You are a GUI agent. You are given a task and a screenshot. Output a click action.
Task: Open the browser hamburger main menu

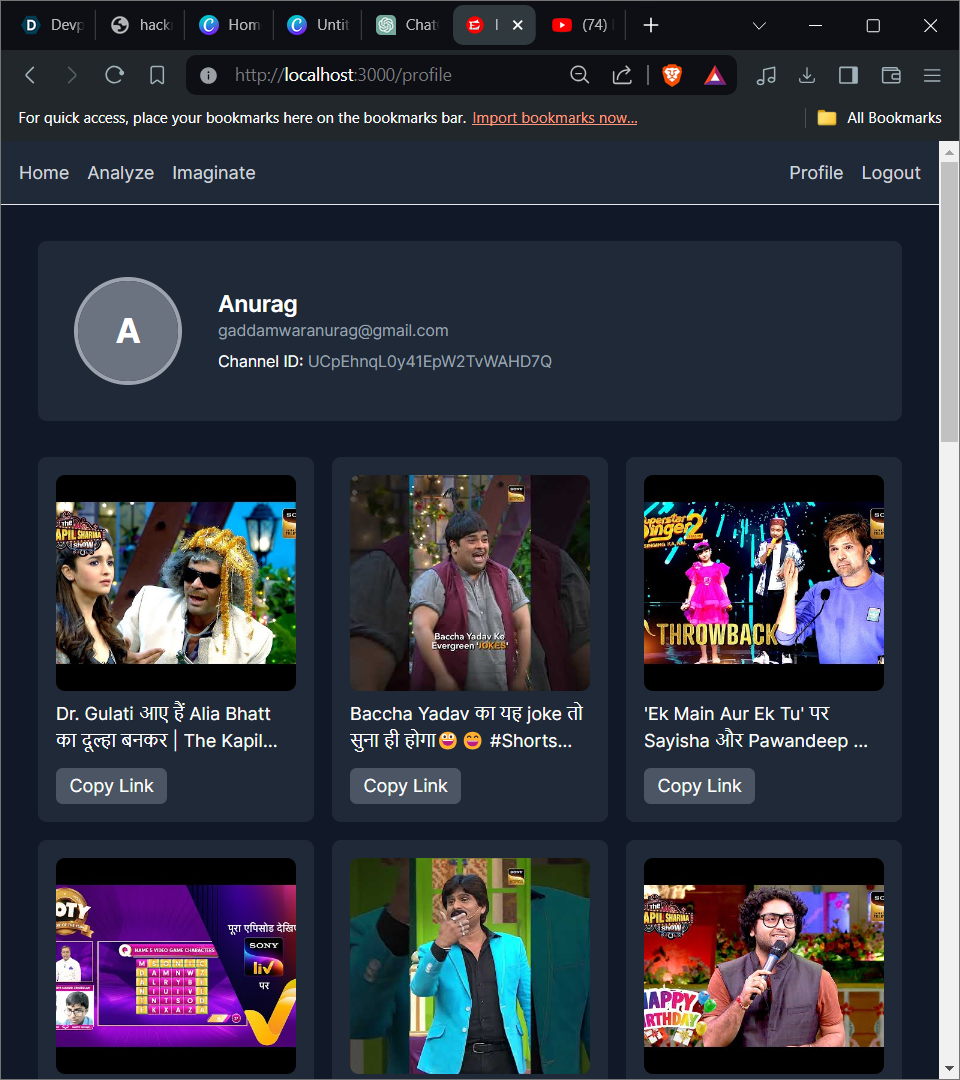tap(932, 75)
